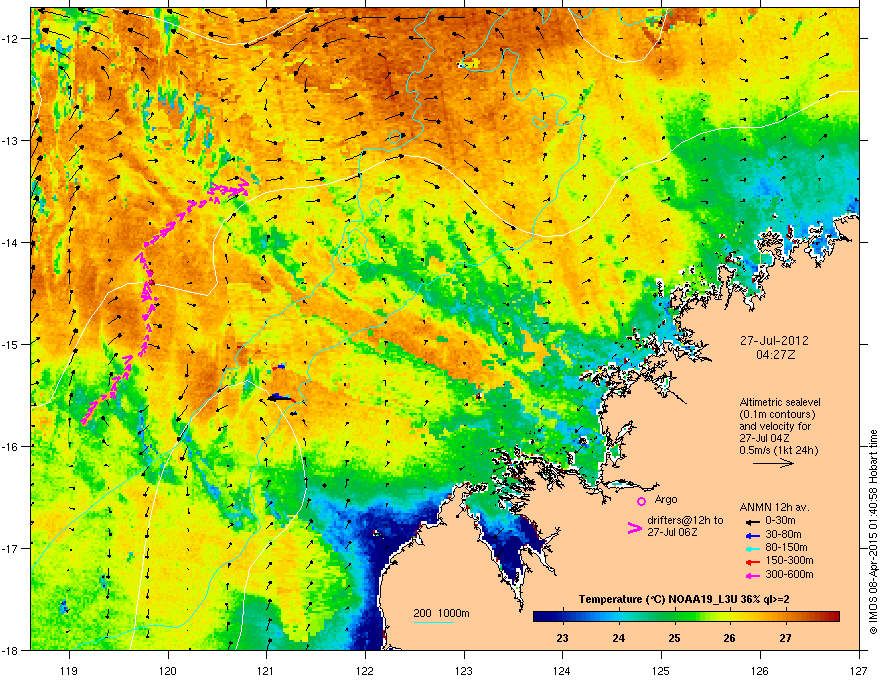The height and width of the screenshot is (680, 880).
Task: Click latitude axis label '-17'
Action: pos(11,548)
